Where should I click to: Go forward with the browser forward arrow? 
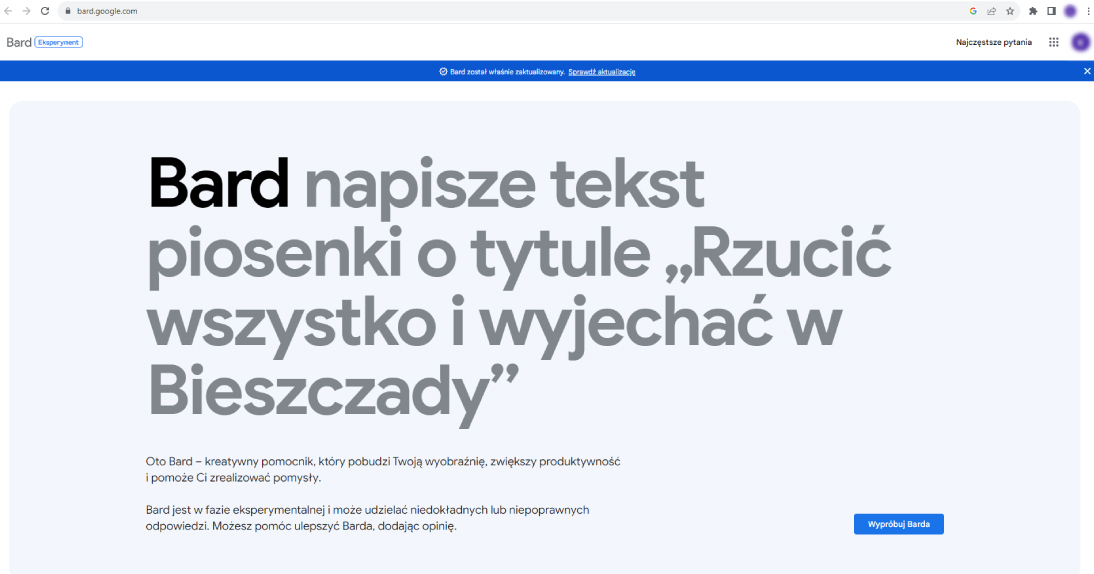click(27, 11)
